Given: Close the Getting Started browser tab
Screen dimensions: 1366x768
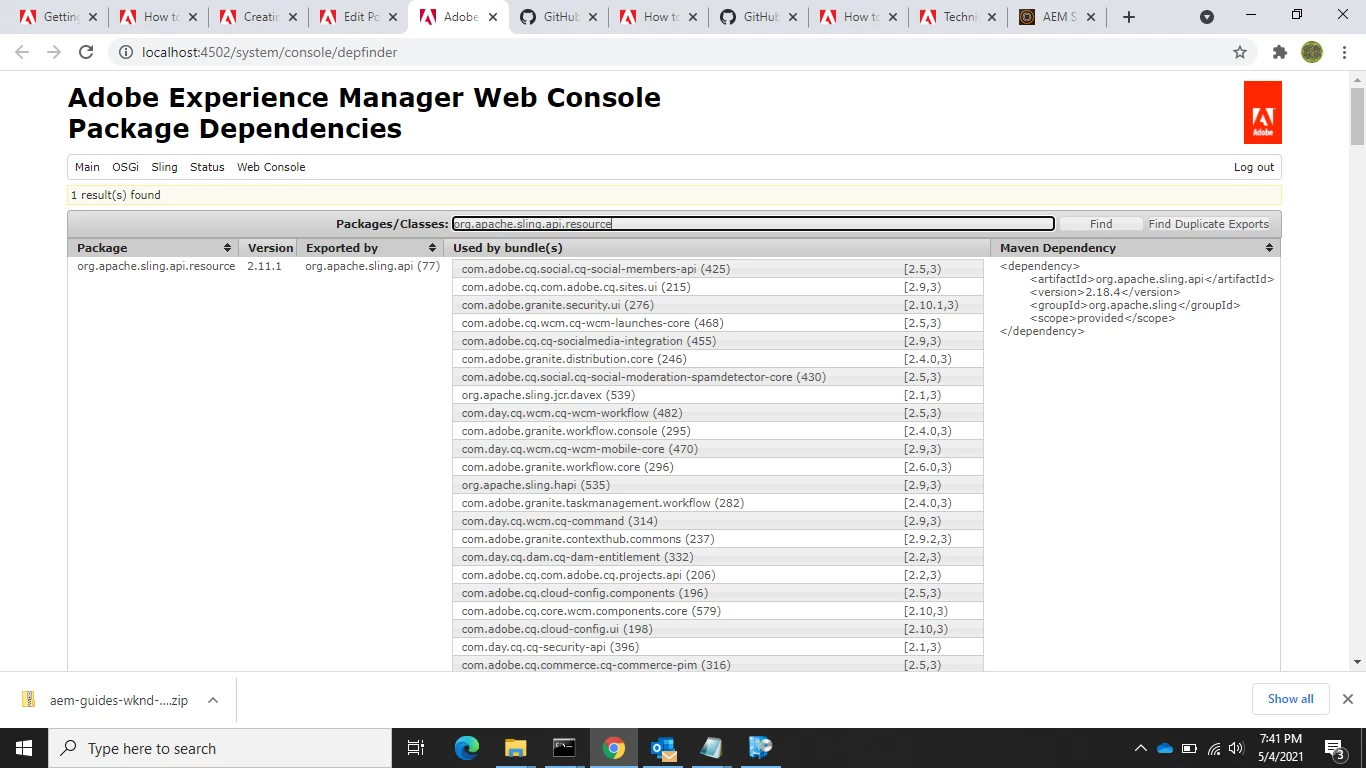Looking at the screenshot, I should [x=93, y=17].
